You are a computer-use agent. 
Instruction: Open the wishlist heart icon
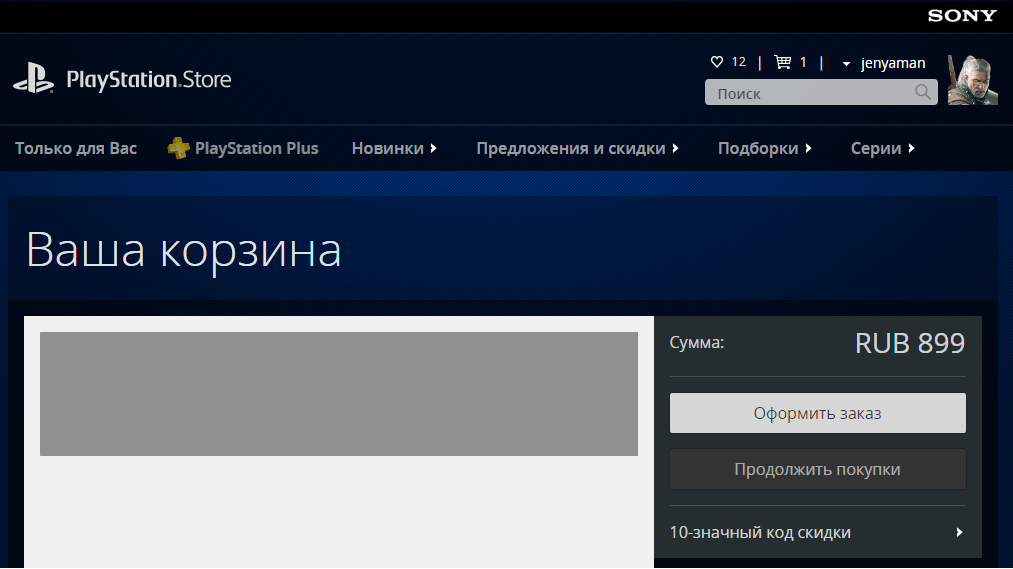tap(716, 62)
